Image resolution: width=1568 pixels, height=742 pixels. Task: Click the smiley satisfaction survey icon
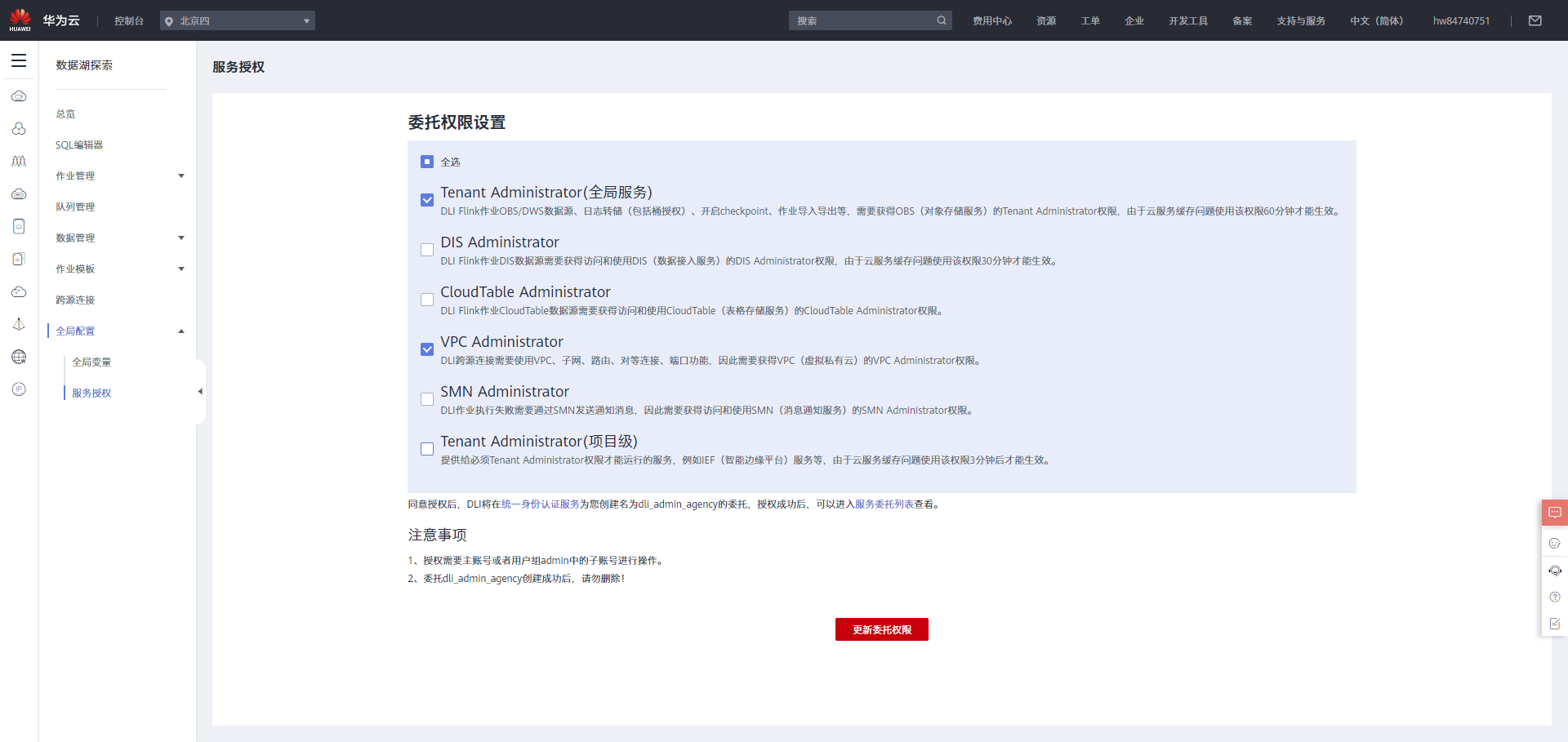pos(1555,543)
